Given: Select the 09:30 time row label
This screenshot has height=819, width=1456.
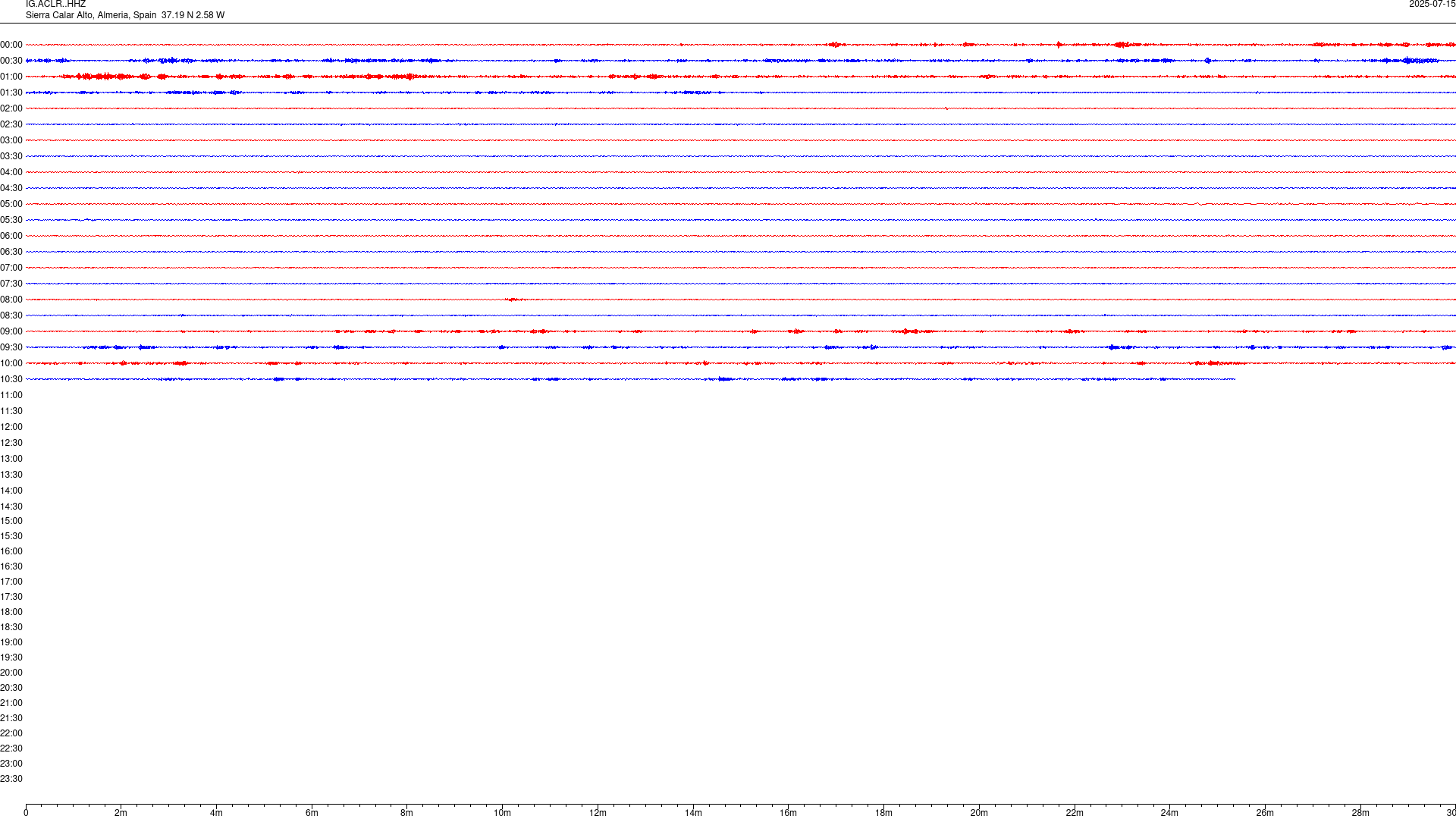Looking at the screenshot, I should [11, 347].
